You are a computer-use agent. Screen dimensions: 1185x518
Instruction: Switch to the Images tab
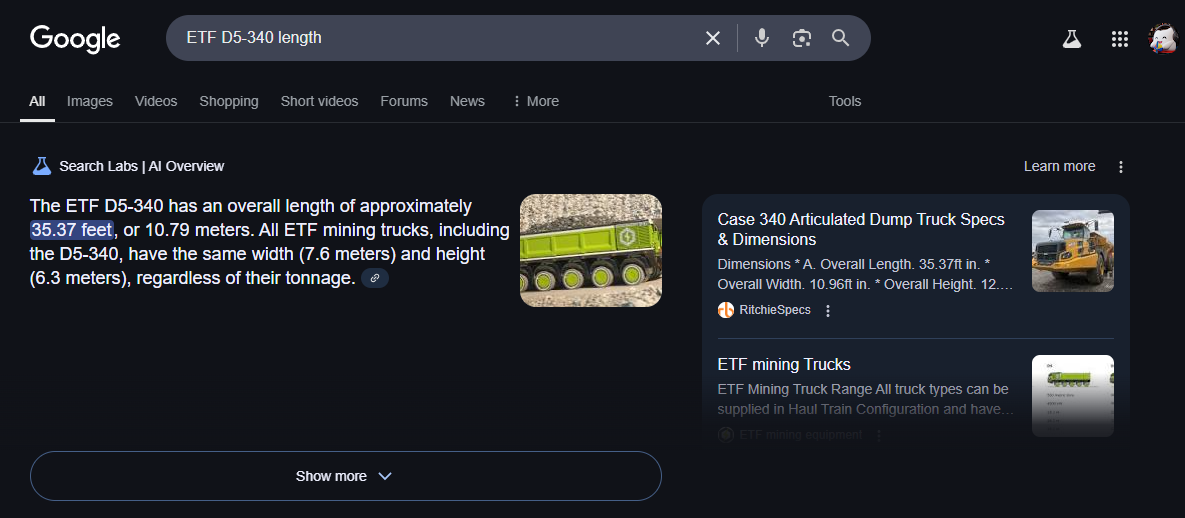coord(89,101)
